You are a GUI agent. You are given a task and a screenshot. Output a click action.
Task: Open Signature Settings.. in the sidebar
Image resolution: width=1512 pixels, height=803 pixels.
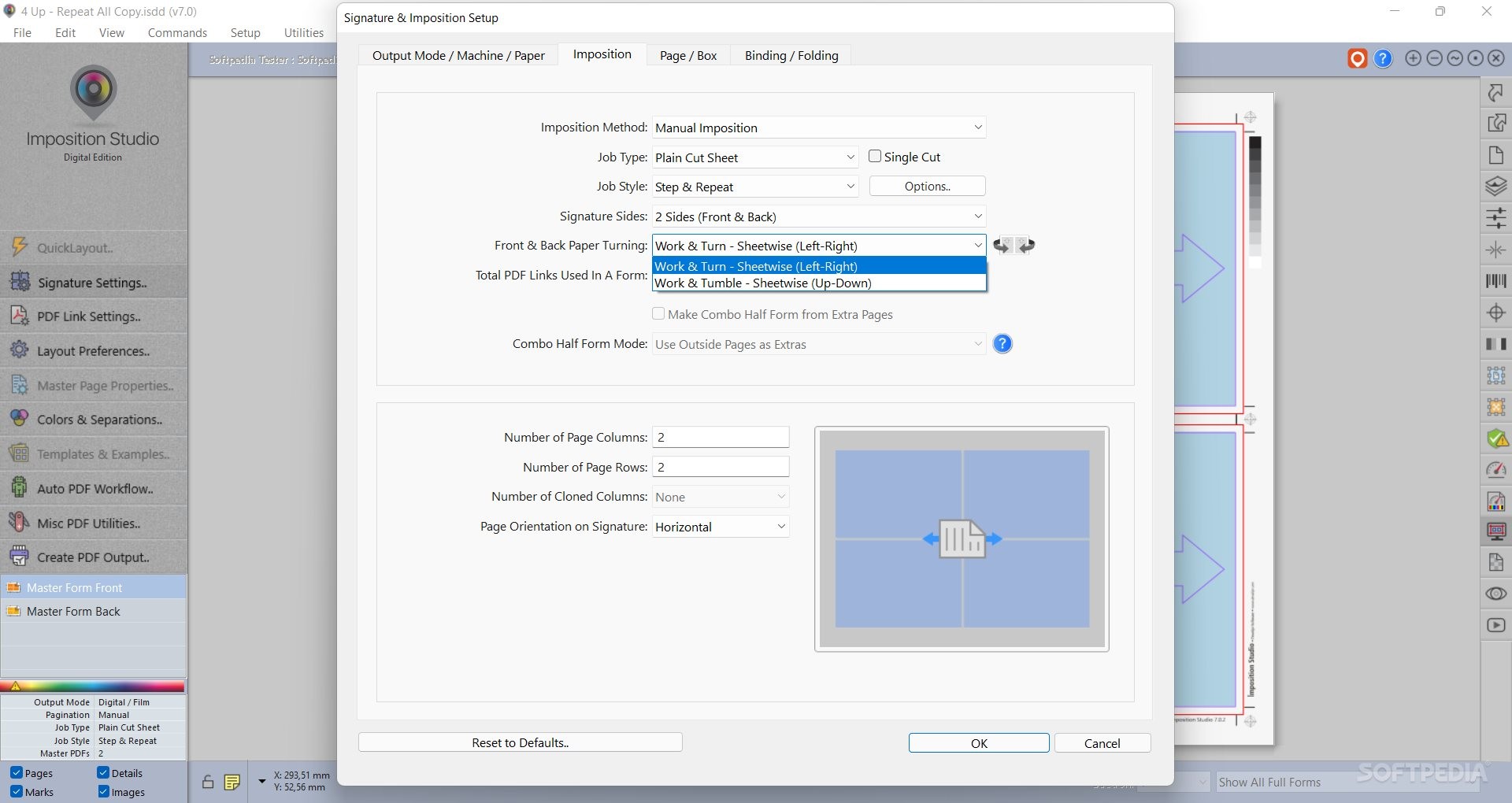(94, 282)
